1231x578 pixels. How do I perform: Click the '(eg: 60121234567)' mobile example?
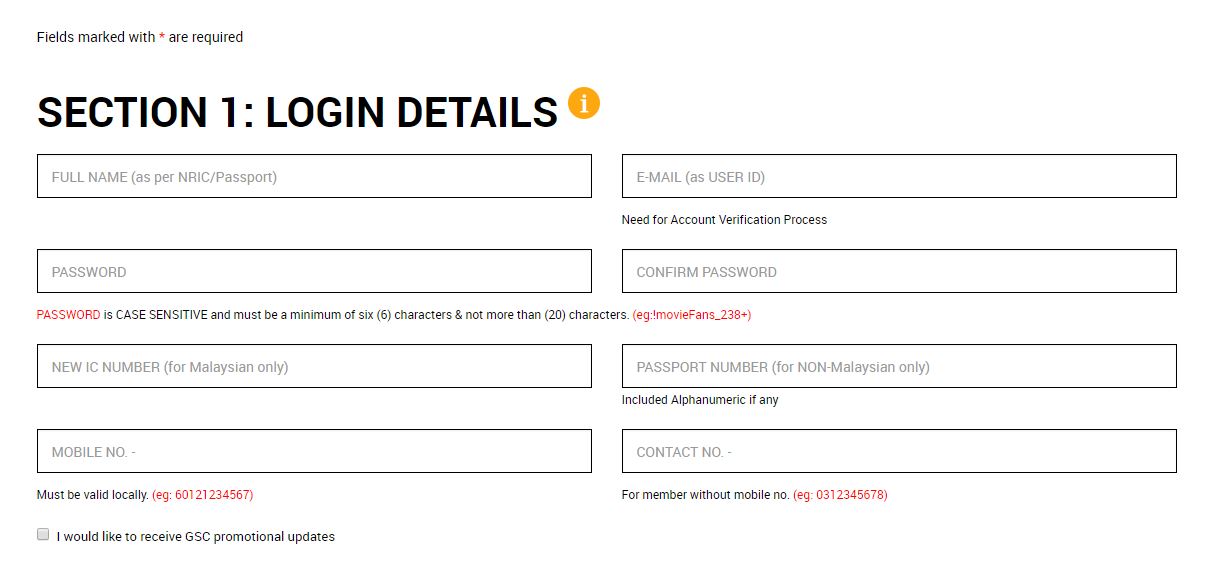203,495
